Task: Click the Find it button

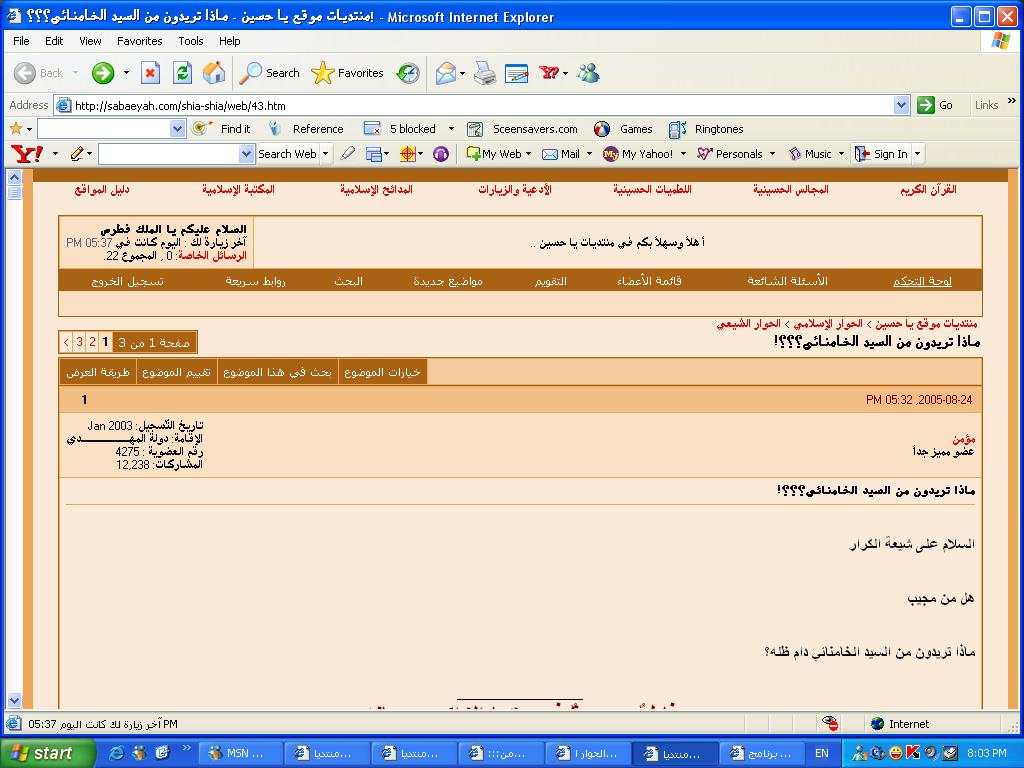Action: tap(222, 129)
